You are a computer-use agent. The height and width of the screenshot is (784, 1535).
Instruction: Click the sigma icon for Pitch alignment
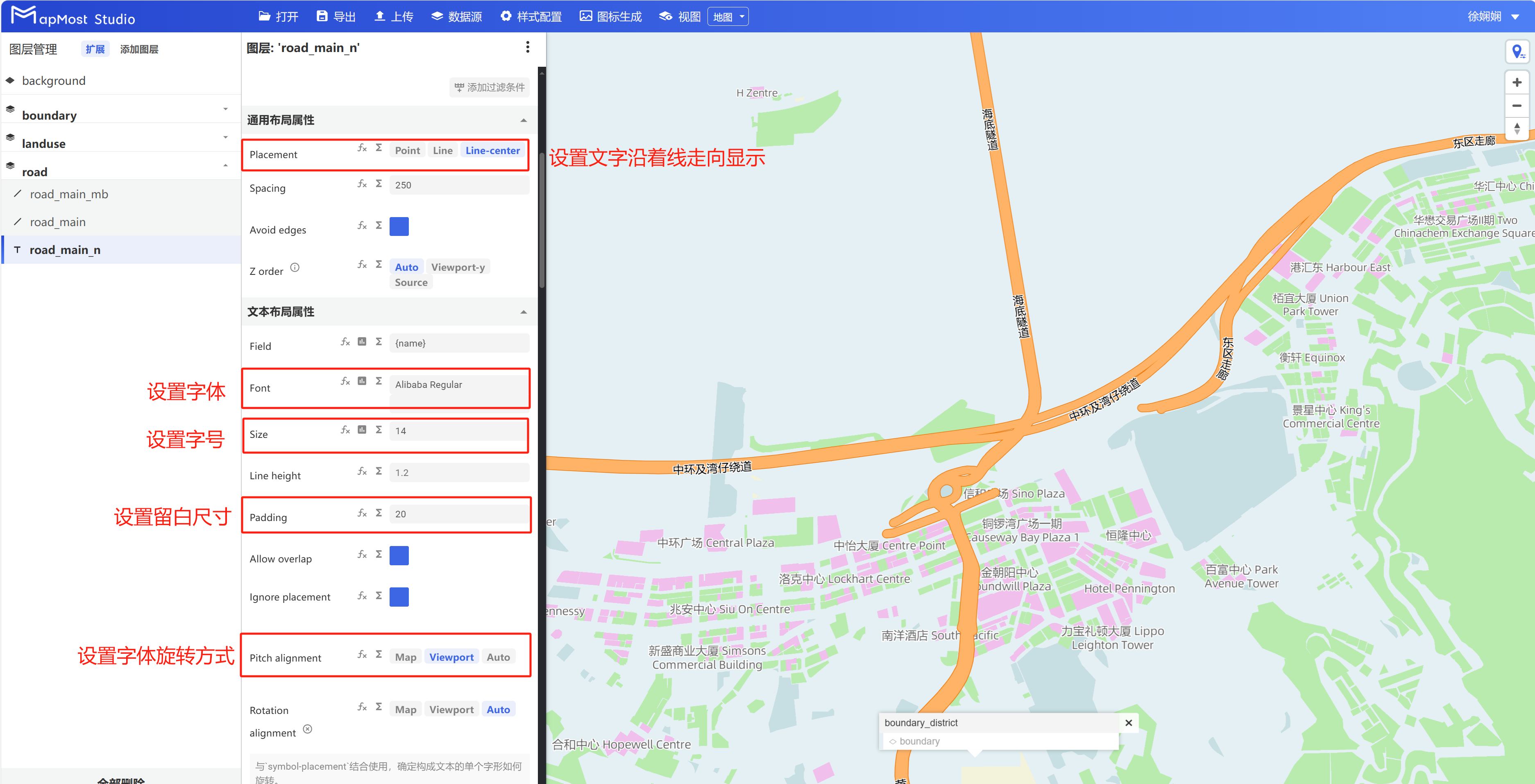point(379,655)
